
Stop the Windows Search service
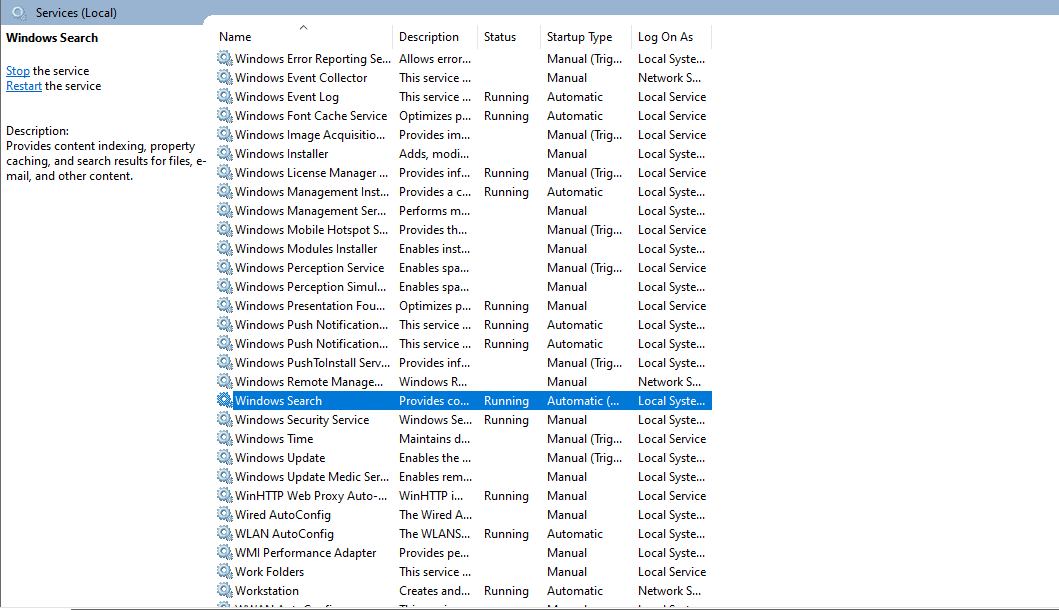pos(18,71)
